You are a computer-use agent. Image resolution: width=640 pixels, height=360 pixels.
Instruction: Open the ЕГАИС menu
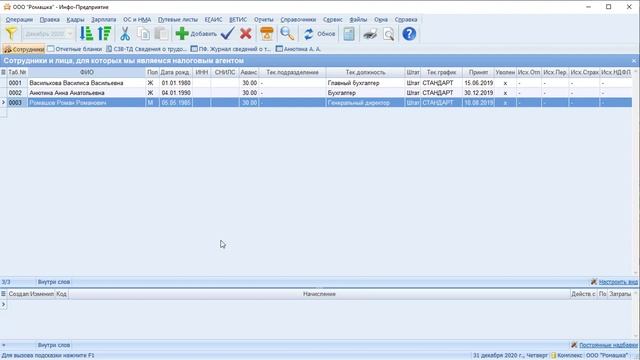tap(213, 20)
